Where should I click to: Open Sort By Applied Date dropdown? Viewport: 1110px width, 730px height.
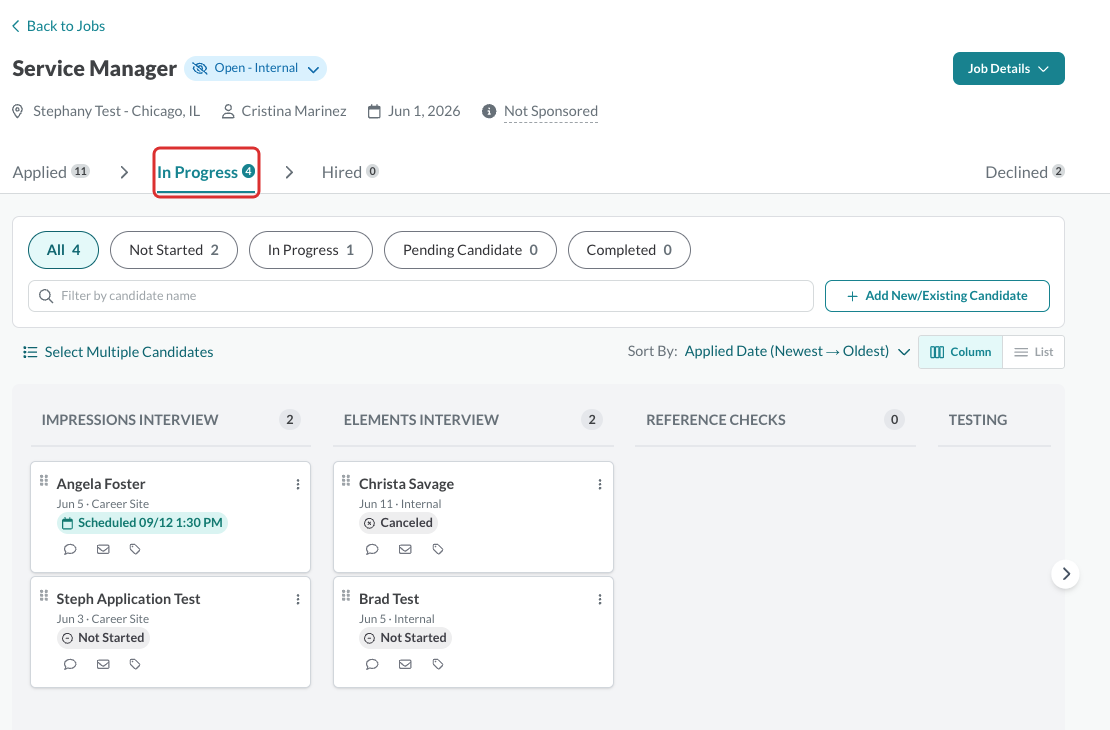(797, 352)
